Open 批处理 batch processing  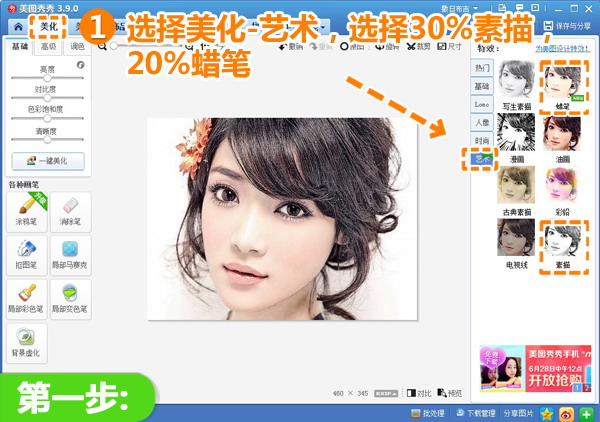click(427, 413)
